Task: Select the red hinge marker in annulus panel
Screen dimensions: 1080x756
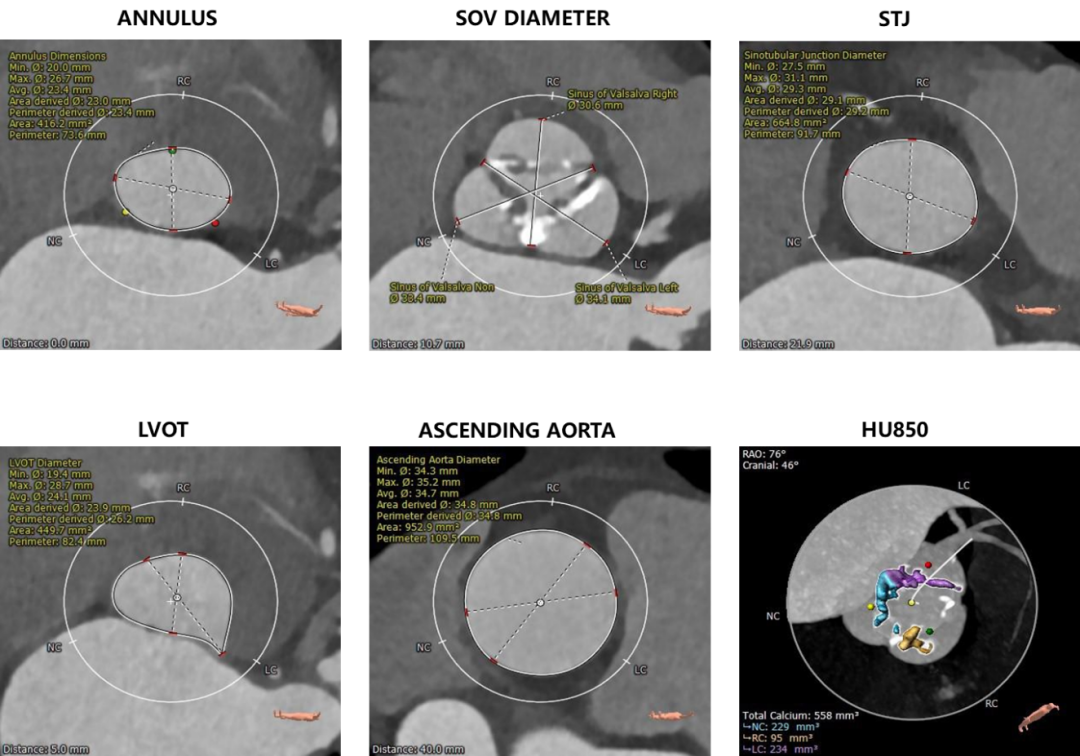Action: tap(215, 224)
